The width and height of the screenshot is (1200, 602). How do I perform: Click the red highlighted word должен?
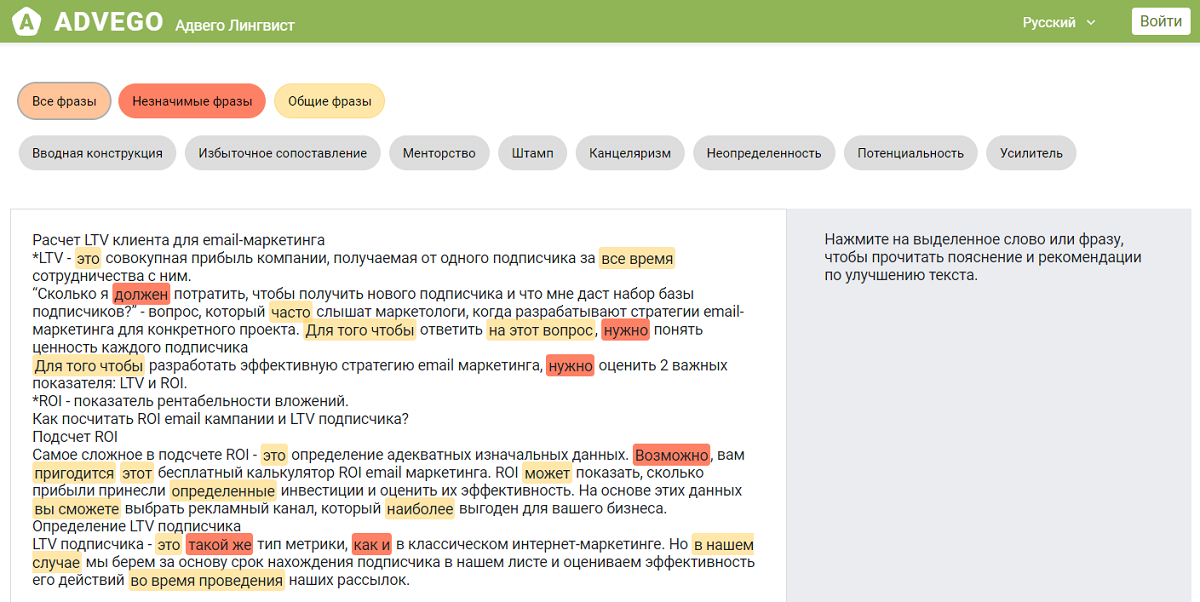pos(141,295)
